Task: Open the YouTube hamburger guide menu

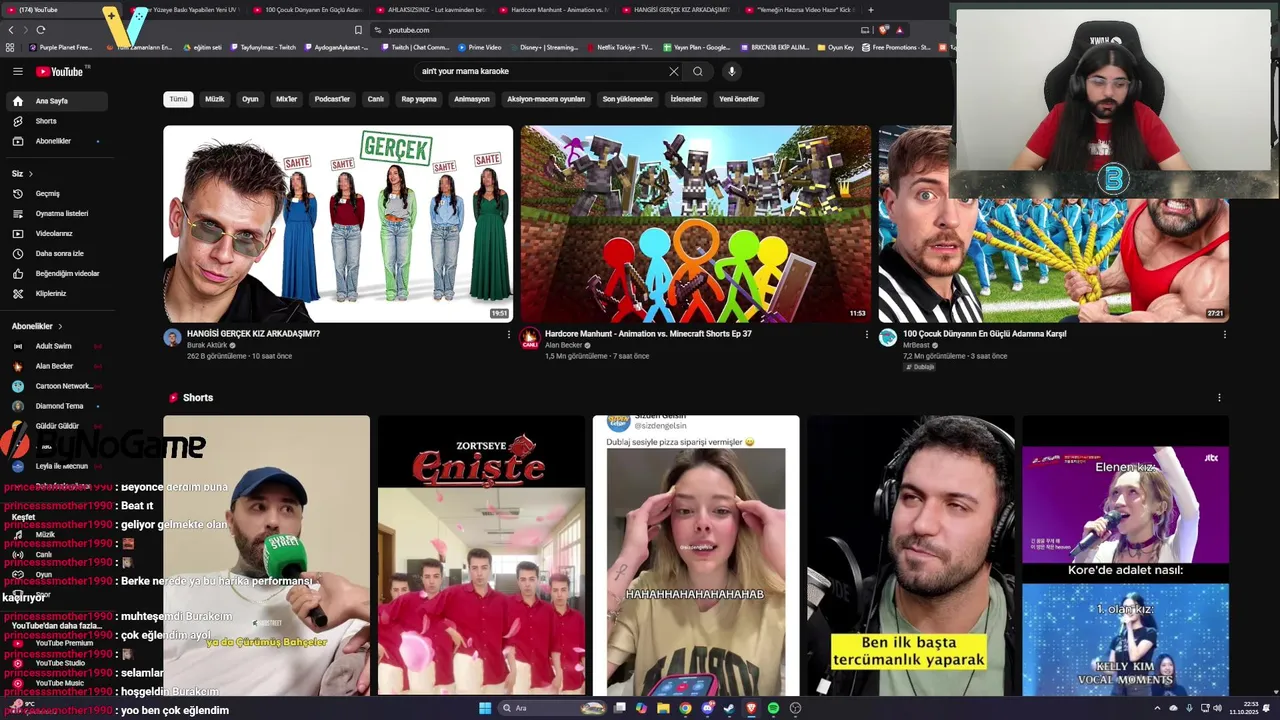Action: (x=17, y=71)
